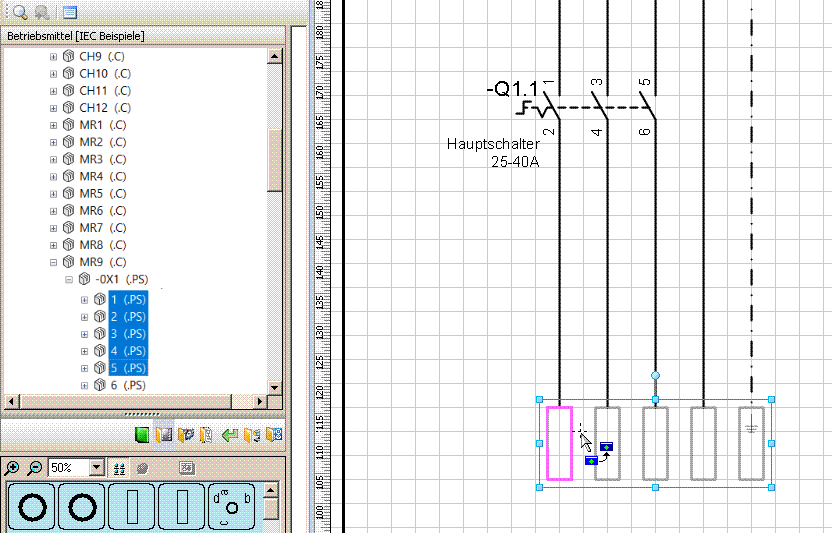Click the magenta highlighted terminal rectangle
832x533 pixels.
(558, 443)
